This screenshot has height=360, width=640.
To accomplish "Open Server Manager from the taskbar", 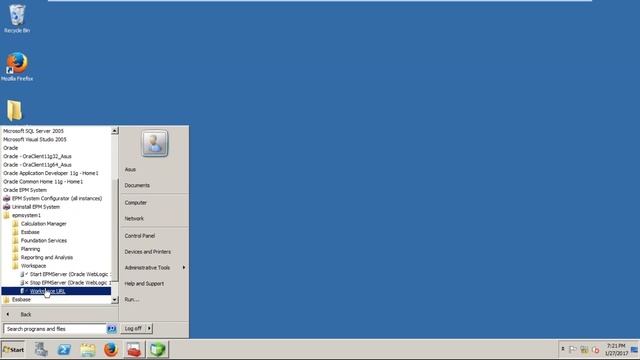I will pos(41,350).
